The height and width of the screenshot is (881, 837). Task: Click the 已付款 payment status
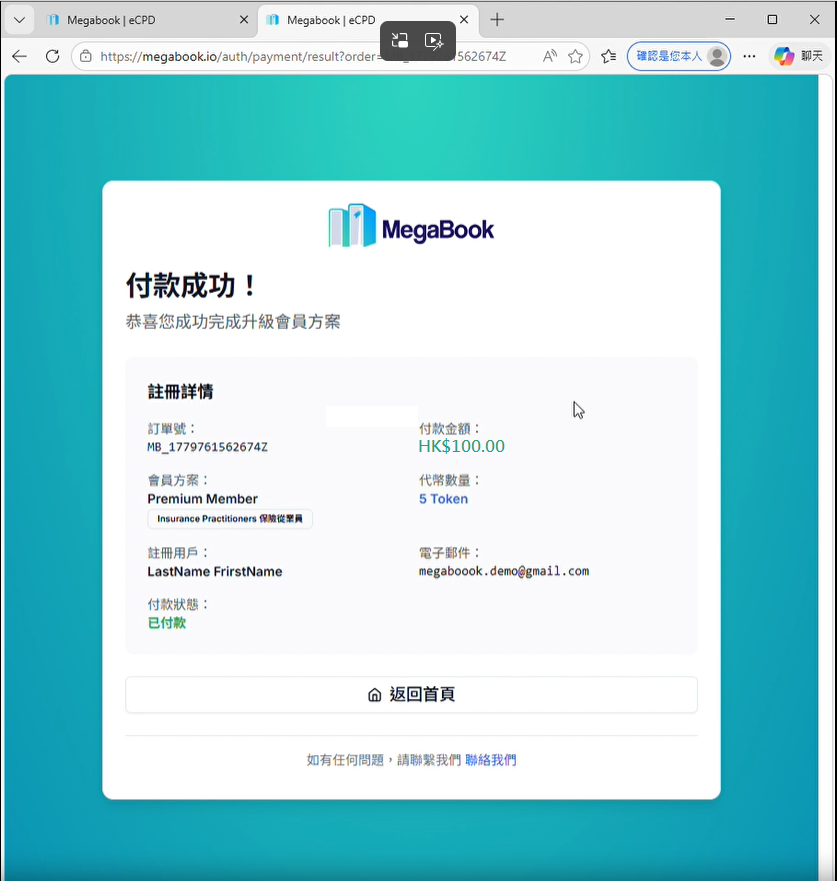(x=166, y=623)
